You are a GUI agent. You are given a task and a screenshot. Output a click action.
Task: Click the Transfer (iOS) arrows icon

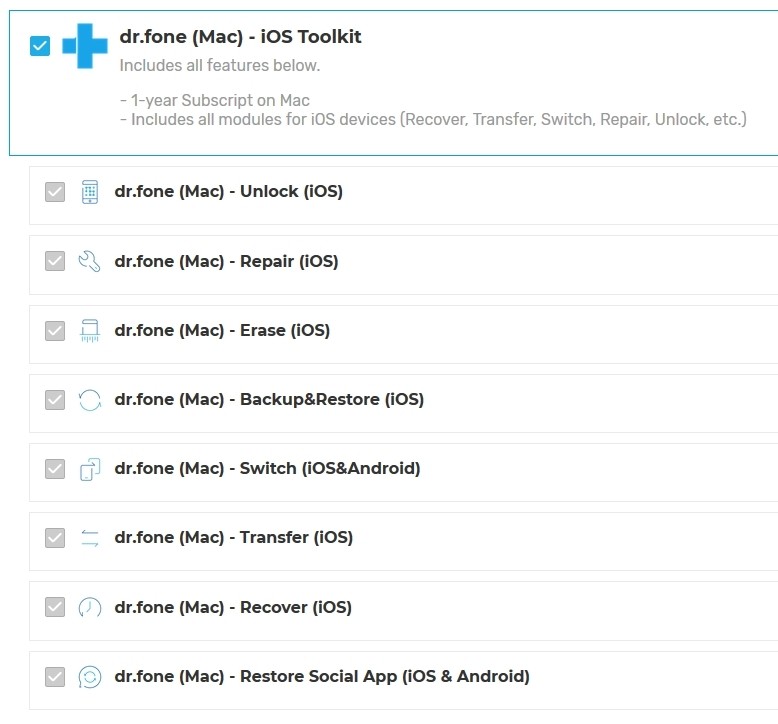coord(90,538)
